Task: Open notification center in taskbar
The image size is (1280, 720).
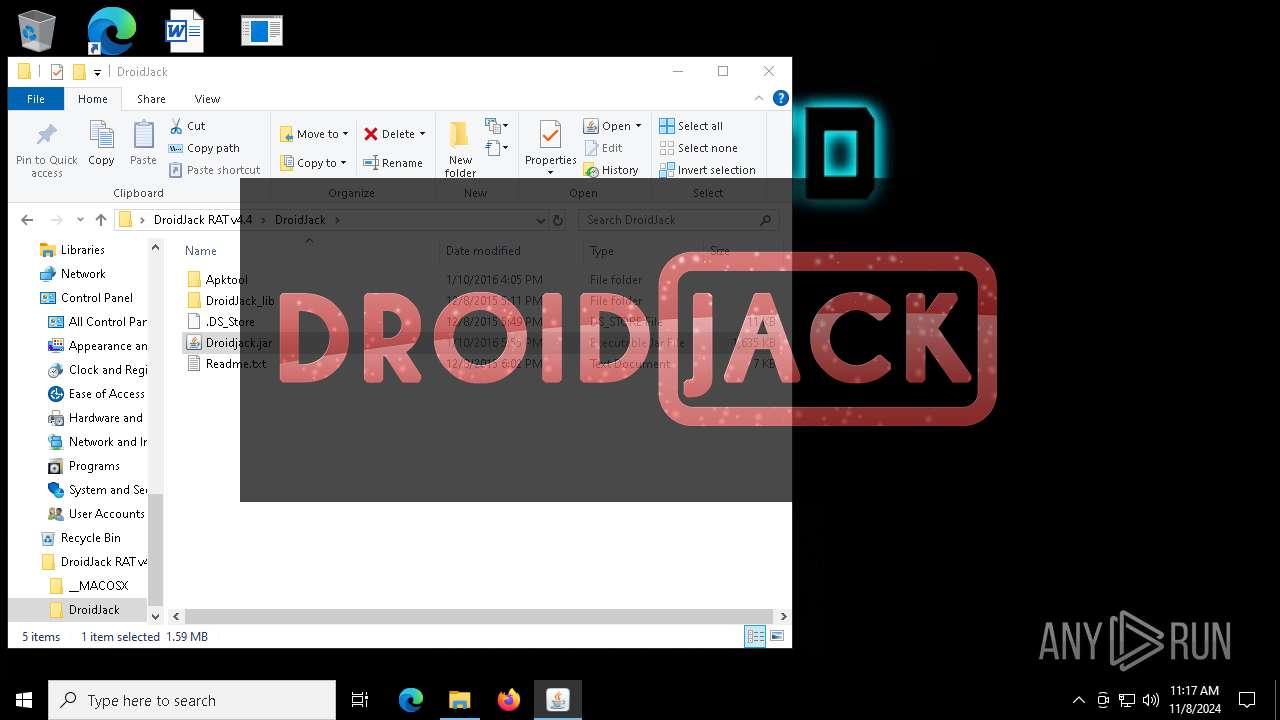Action: click(x=1247, y=700)
